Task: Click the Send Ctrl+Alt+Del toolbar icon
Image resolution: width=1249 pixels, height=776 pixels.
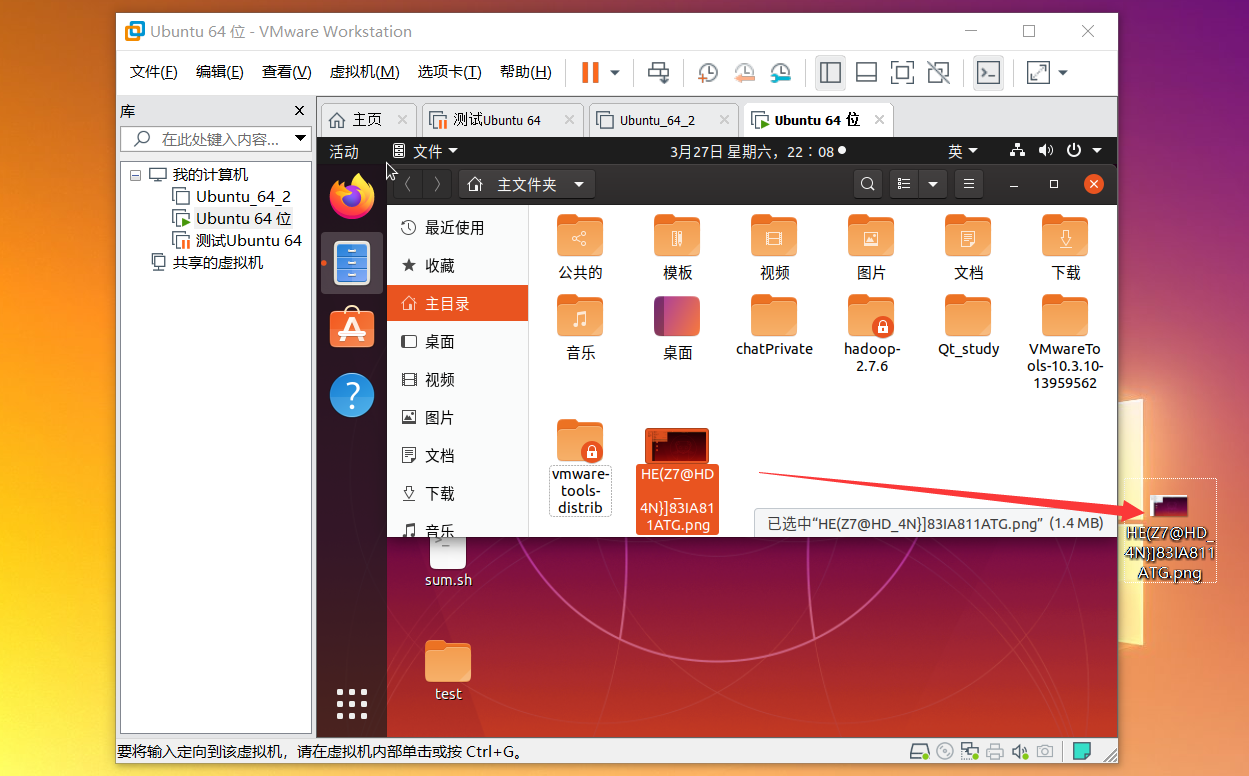Action: (x=659, y=72)
